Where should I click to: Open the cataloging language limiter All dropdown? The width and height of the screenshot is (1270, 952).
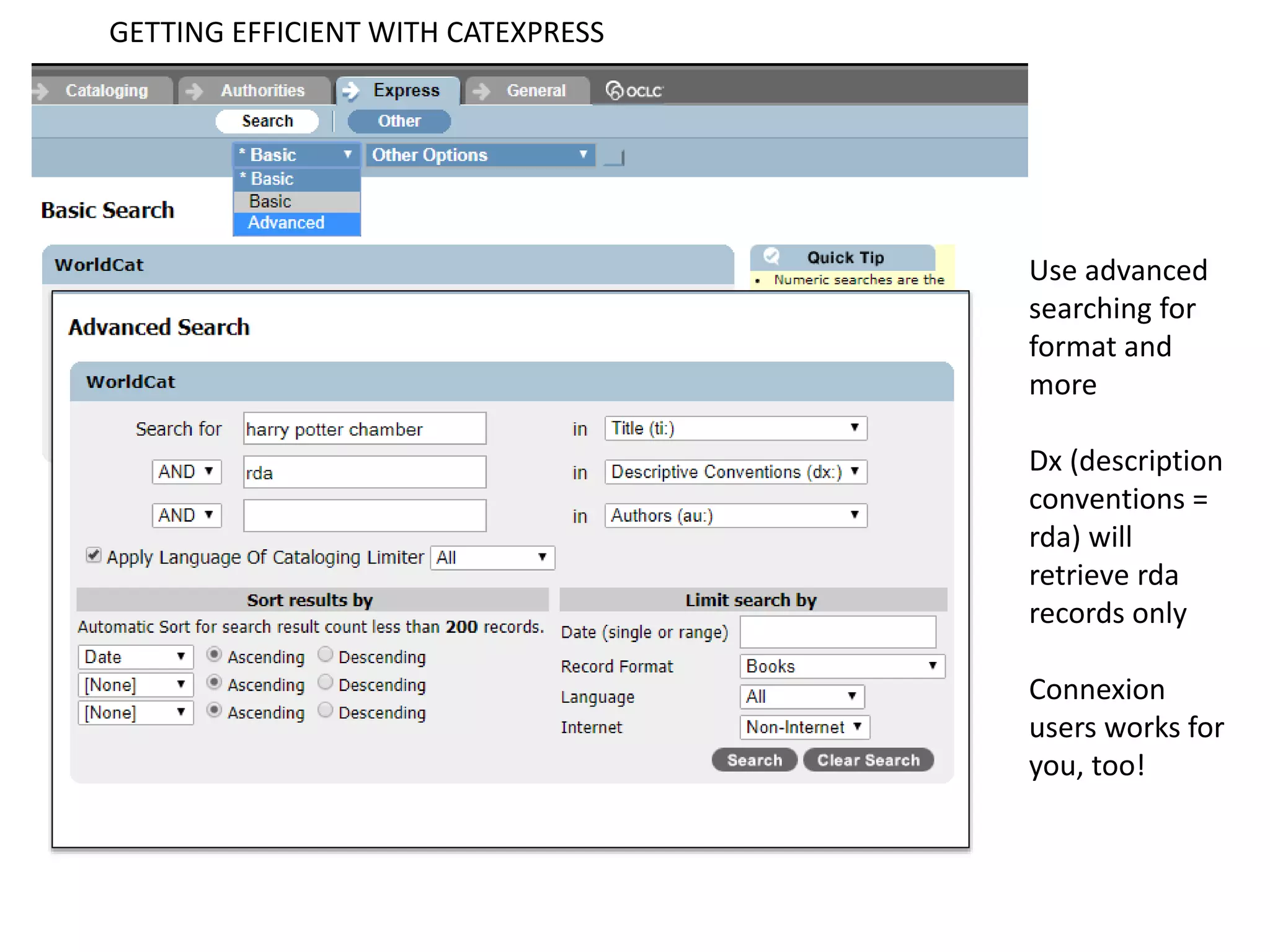[x=492, y=558]
